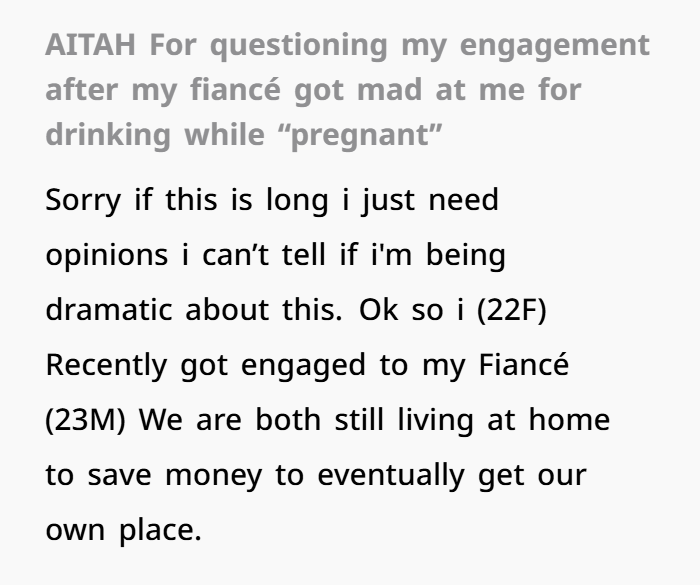Click the word "dramatic" in the post body
700x585 pixels.
[x=108, y=310]
